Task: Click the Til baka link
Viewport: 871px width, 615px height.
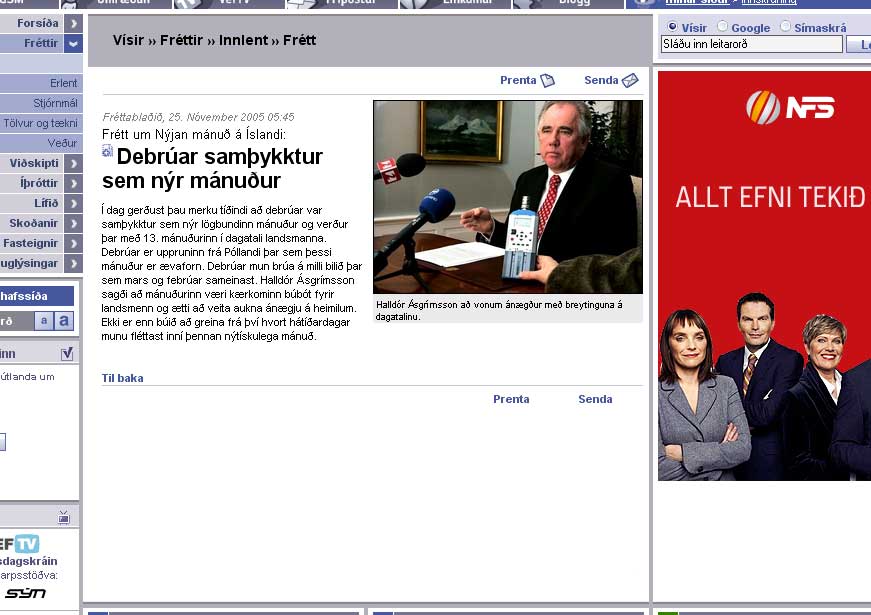Action: (122, 378)
